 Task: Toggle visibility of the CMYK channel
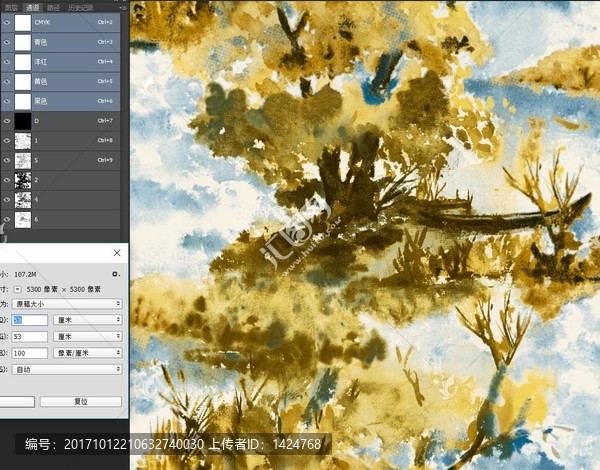7,23
